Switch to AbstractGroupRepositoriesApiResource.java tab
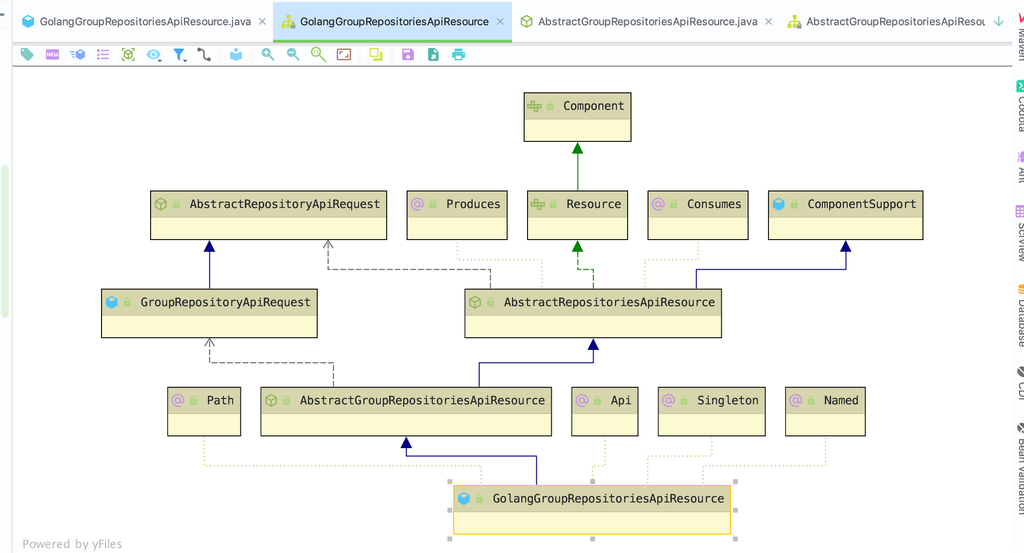Screen dimensions: 1024x553 pos(647,21)
